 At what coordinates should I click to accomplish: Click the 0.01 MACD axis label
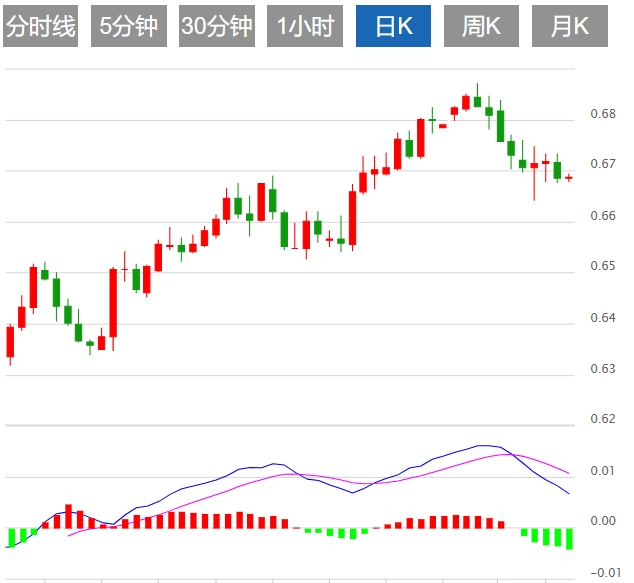(603, 471)
